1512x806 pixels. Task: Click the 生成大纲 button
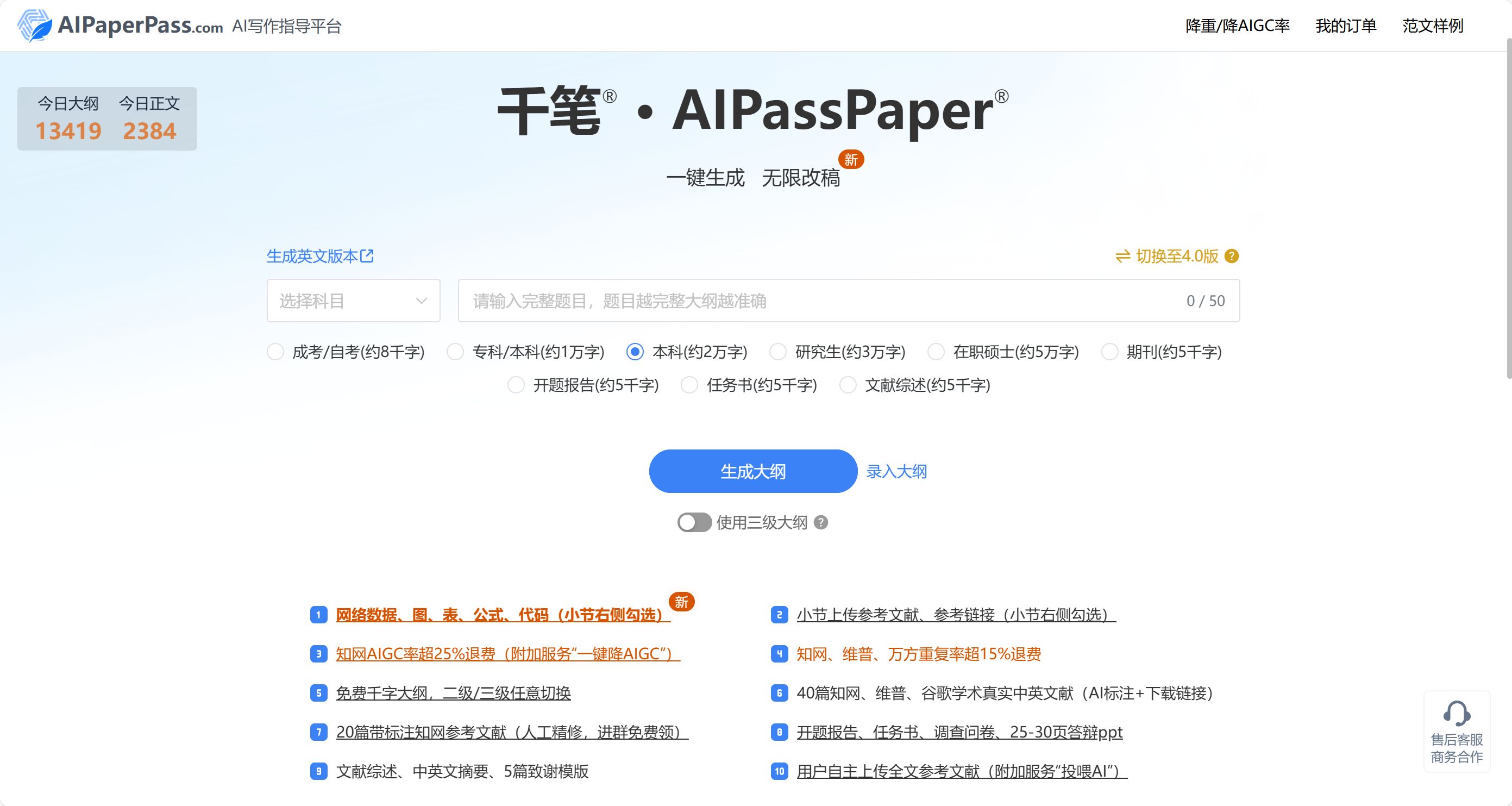click(x=753, y=471)
